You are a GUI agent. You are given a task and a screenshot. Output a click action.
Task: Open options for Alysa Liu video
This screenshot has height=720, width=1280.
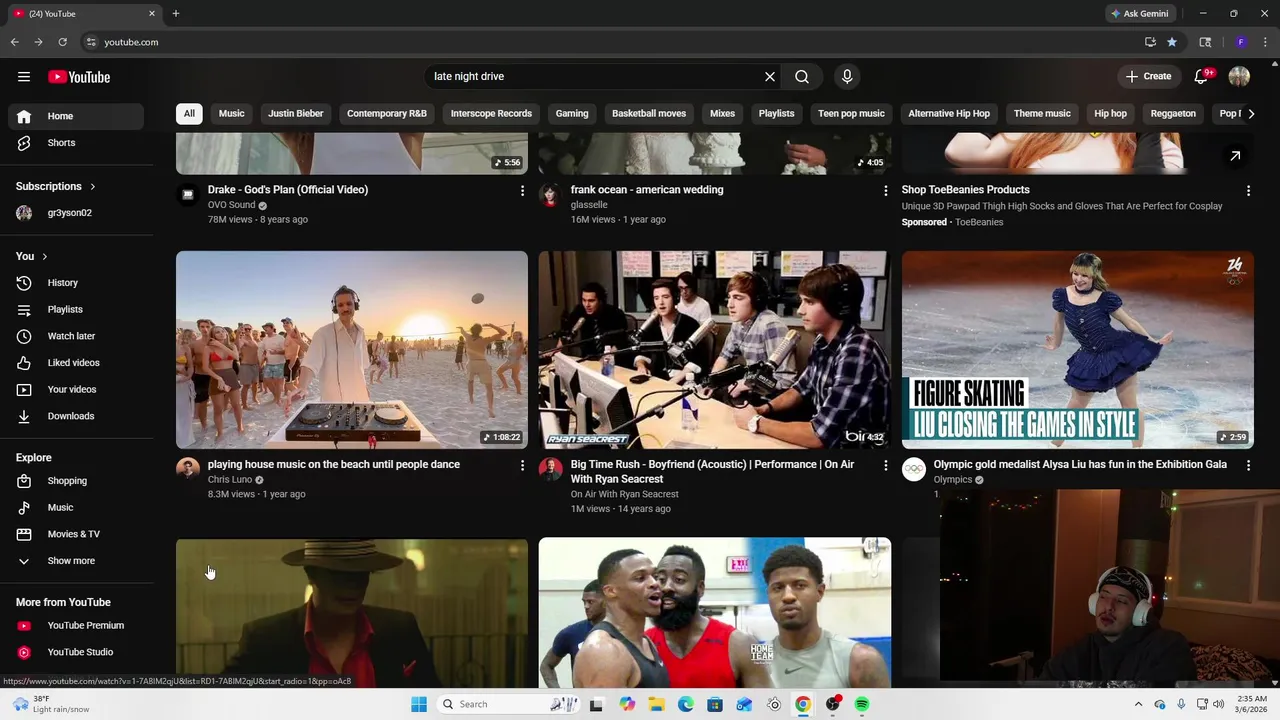[1248, 466]
